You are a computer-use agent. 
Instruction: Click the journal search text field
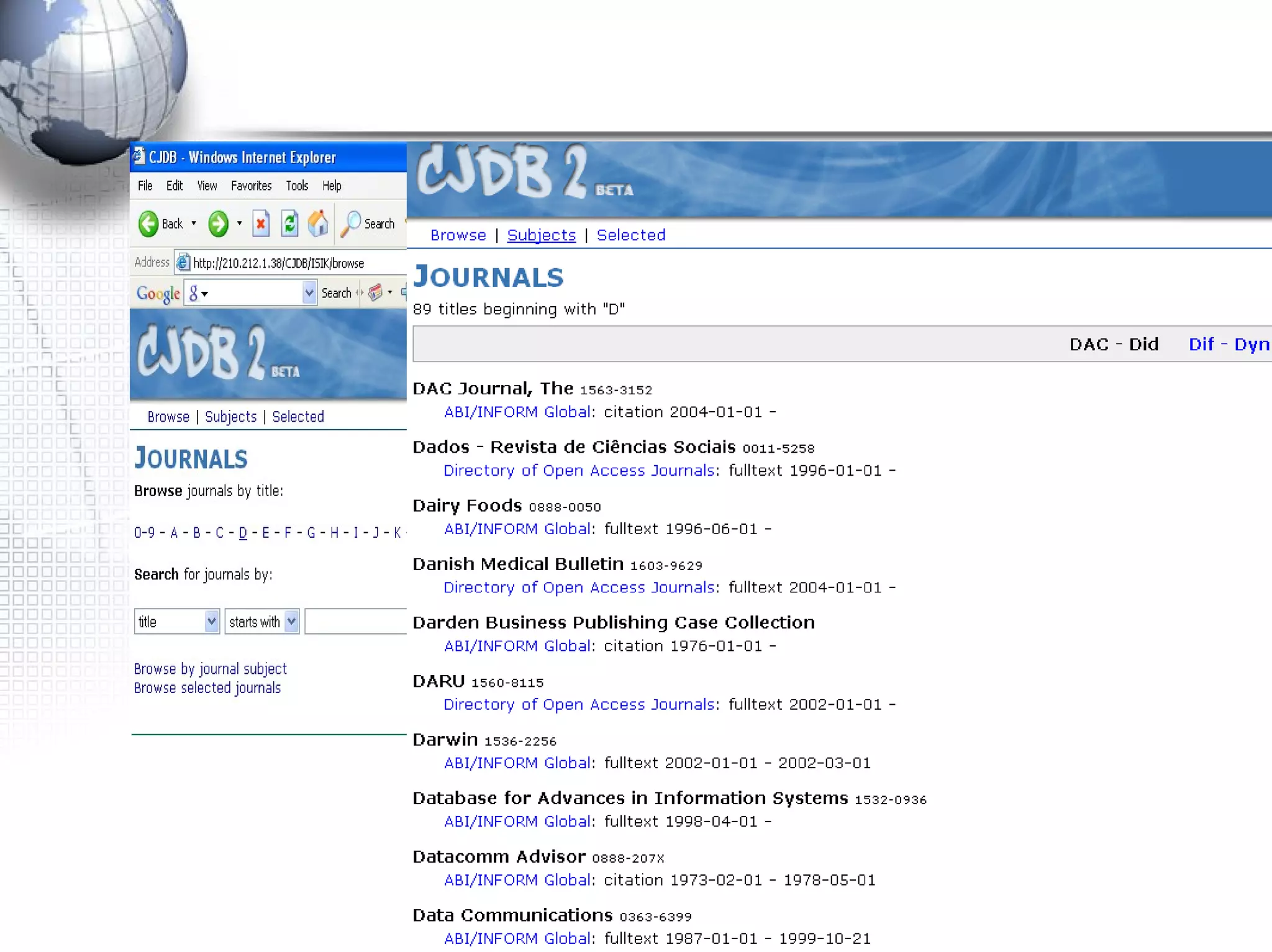tap(355, 622)
